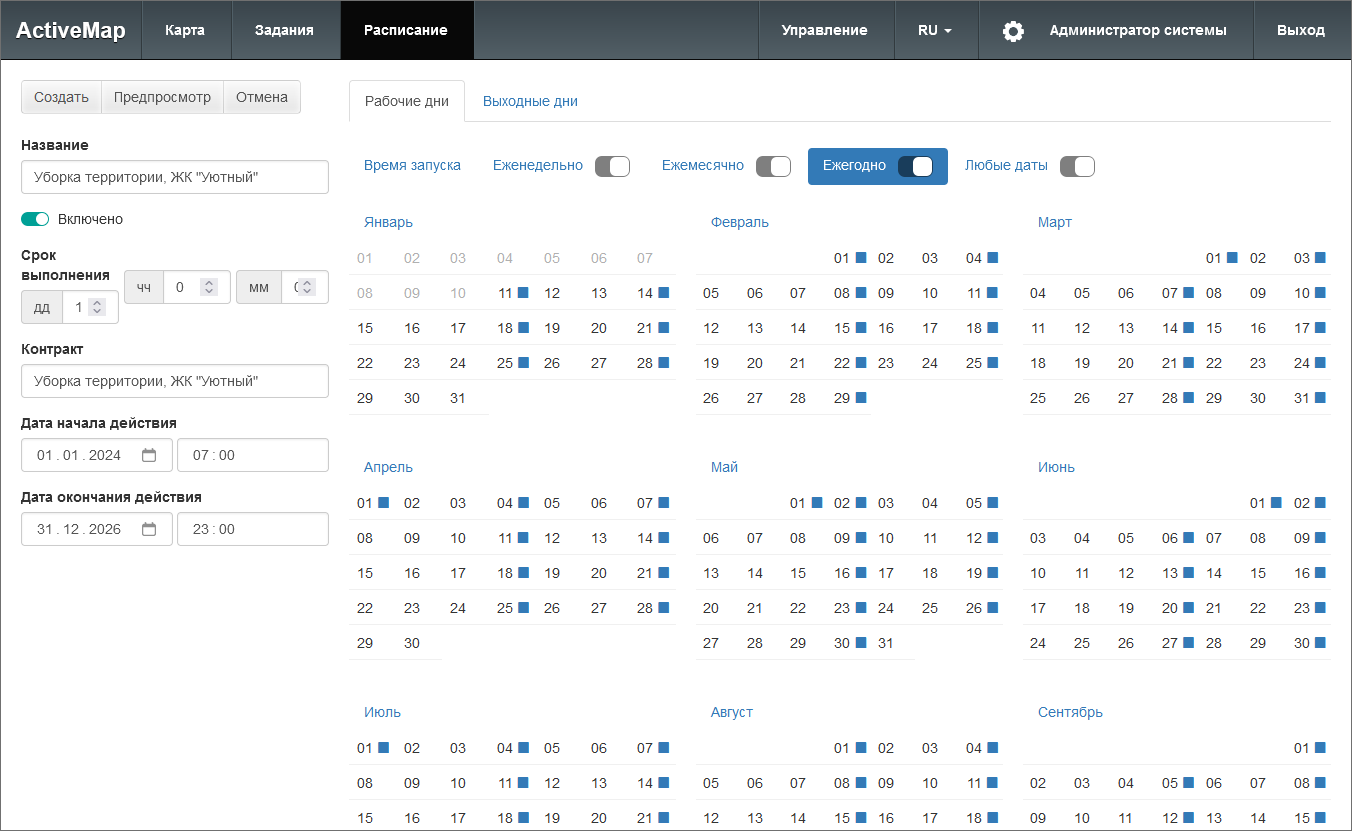
Task: Click the ActiveMap logo
Action: [x=71, y=30]
